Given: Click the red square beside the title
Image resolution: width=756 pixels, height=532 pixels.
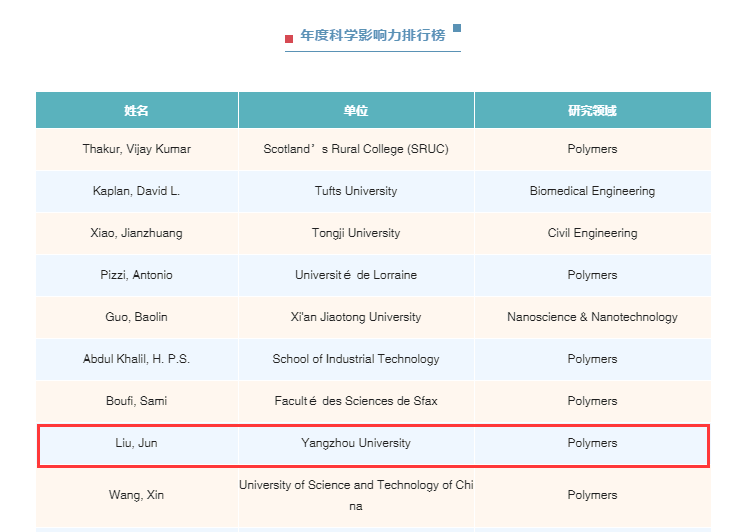Looking at the screenshot, I should 289,39.
